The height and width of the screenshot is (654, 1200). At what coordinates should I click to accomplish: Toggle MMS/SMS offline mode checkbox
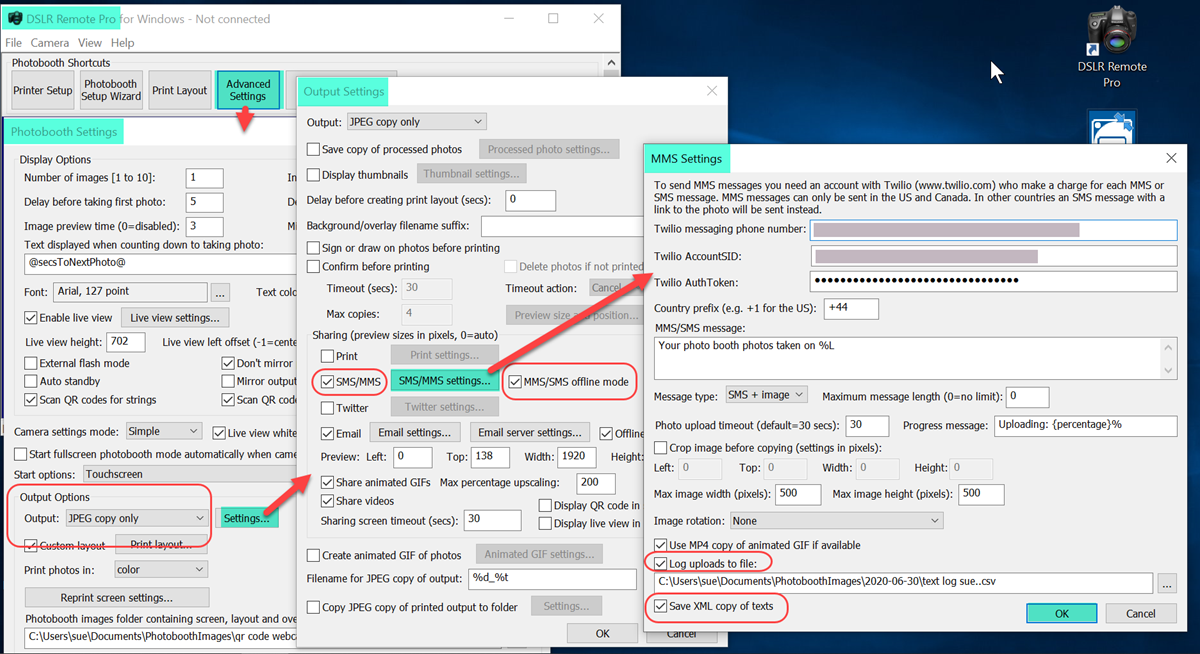click(516, 381)
